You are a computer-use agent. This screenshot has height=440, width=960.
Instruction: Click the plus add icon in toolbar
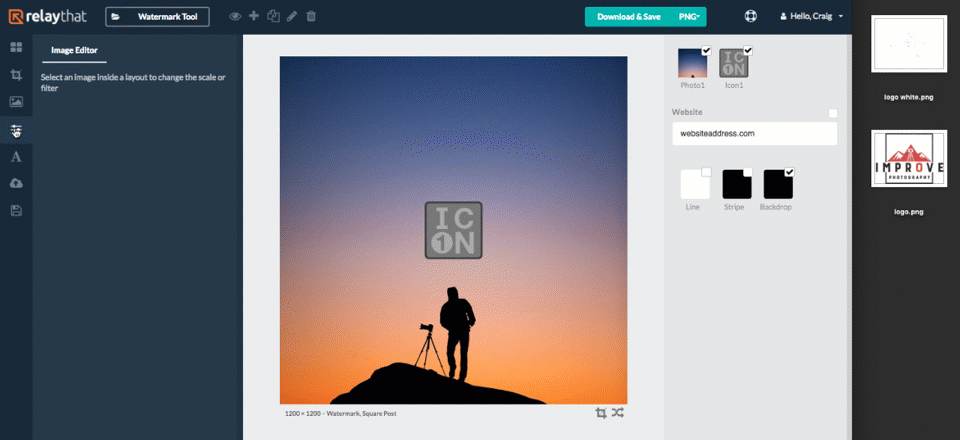[254, 16]
